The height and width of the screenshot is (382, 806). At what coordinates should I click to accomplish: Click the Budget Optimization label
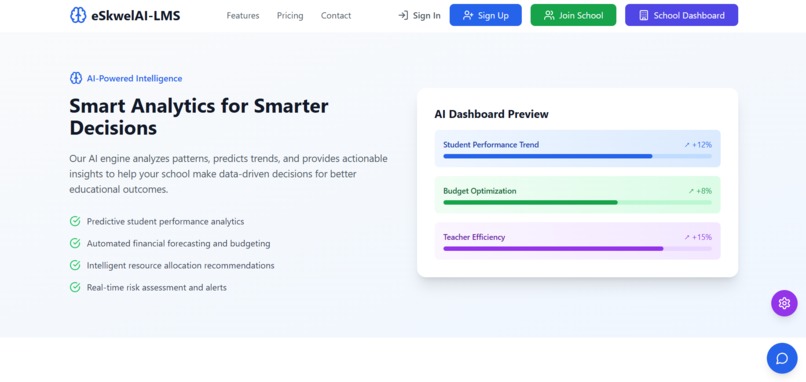coord(480,191)
